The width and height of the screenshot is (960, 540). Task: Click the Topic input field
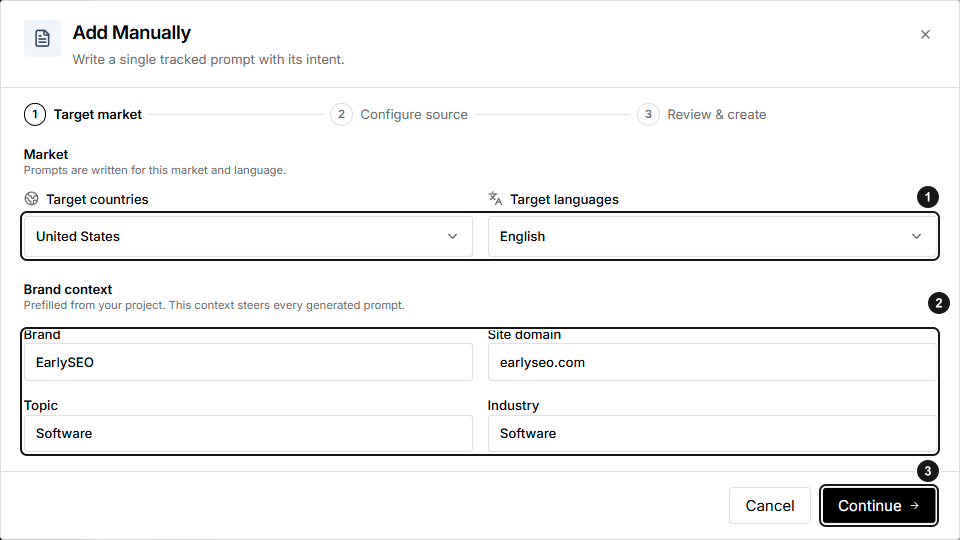(x=248, y=433)
